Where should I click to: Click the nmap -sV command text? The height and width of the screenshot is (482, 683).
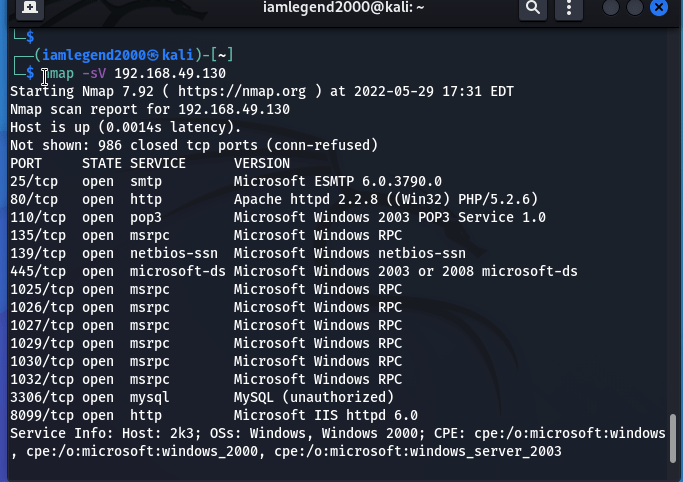tap(73, 74)
